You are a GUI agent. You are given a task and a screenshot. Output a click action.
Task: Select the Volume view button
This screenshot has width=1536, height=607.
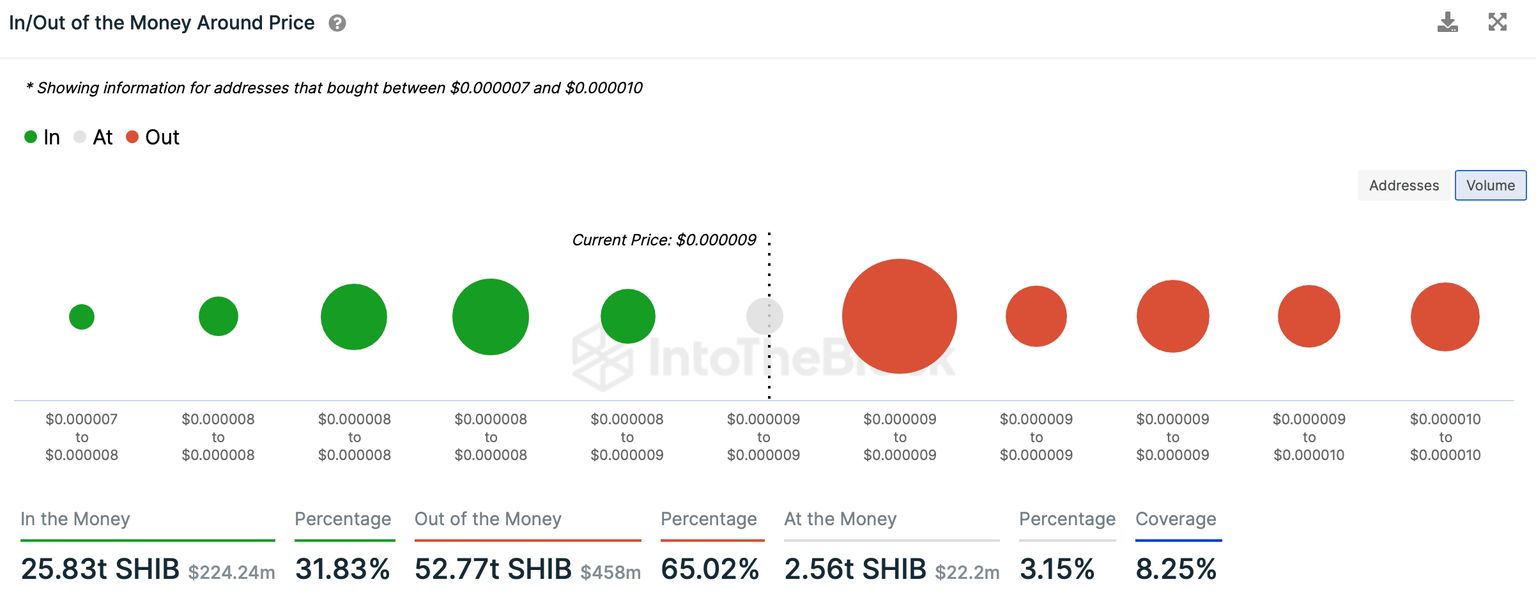point(1490,185)
